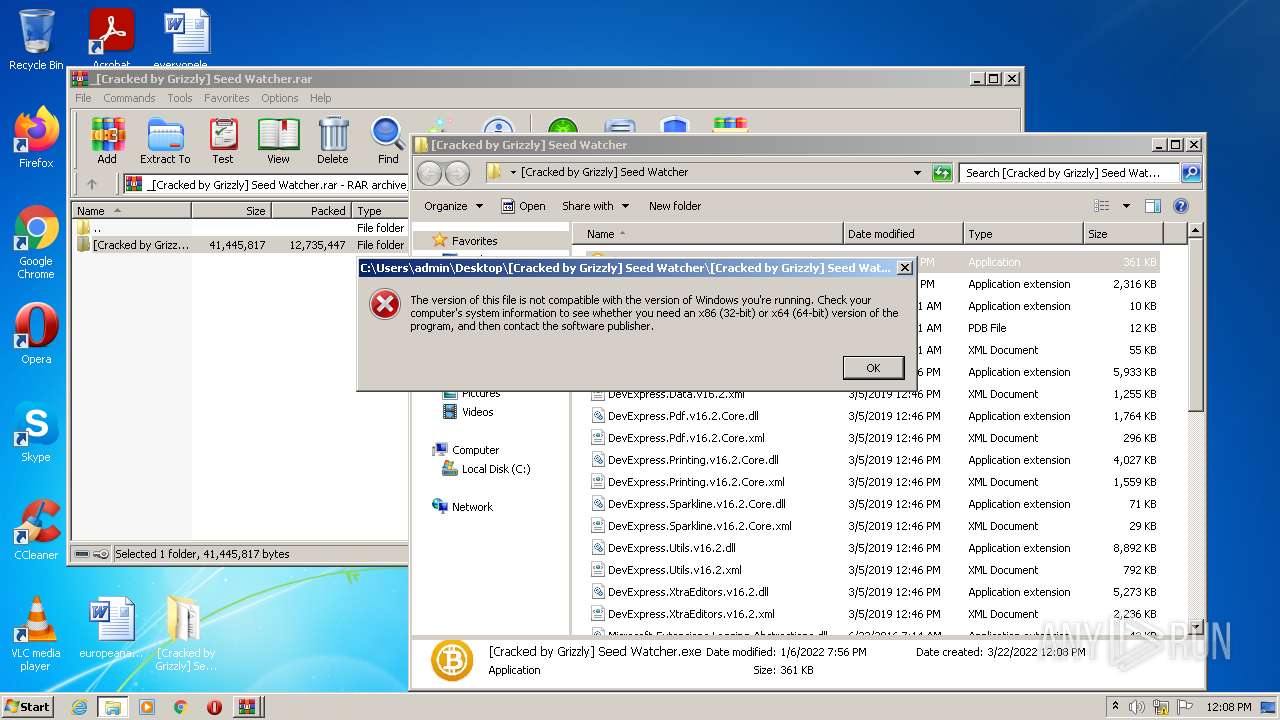Select Favorites in the navigation pane
Screen dimensions: 1280x720
click(474, 241)
